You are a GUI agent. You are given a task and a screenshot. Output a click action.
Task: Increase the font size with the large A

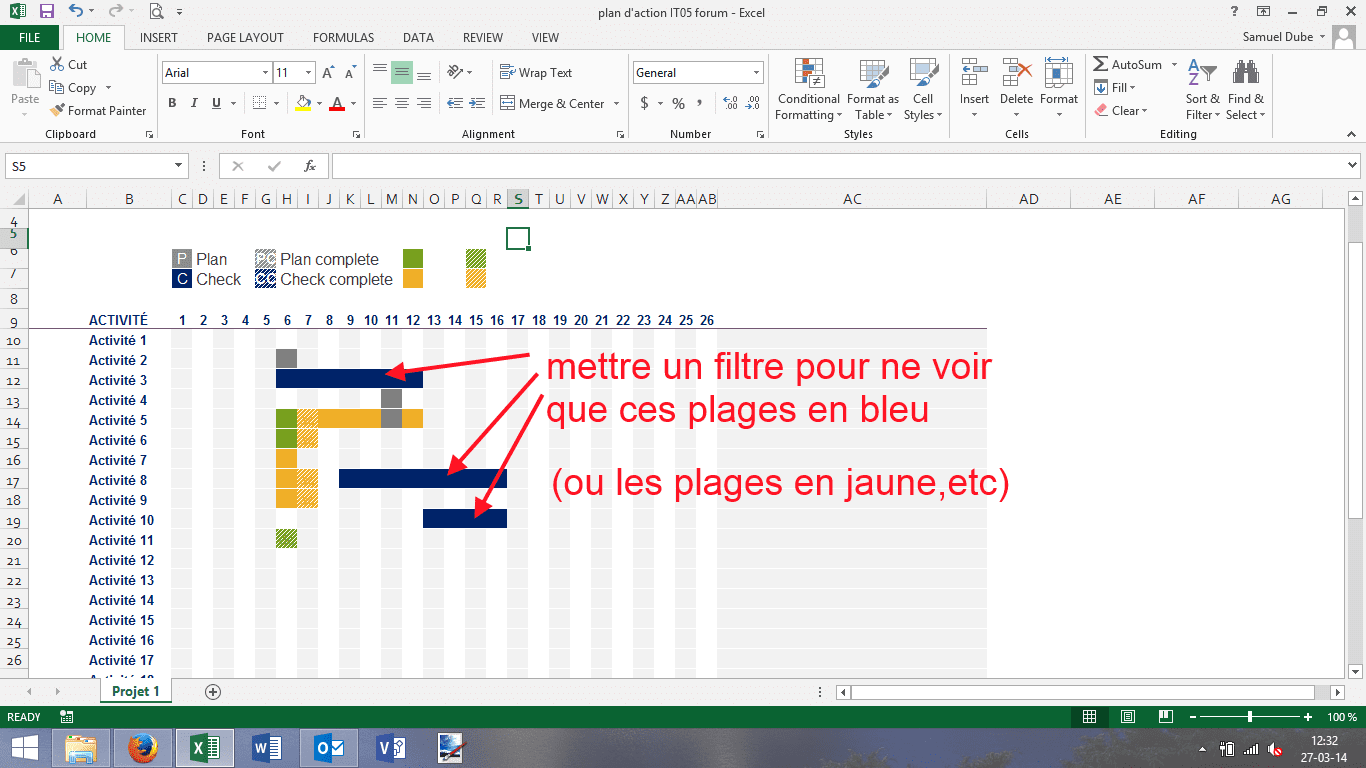(326, 73)
